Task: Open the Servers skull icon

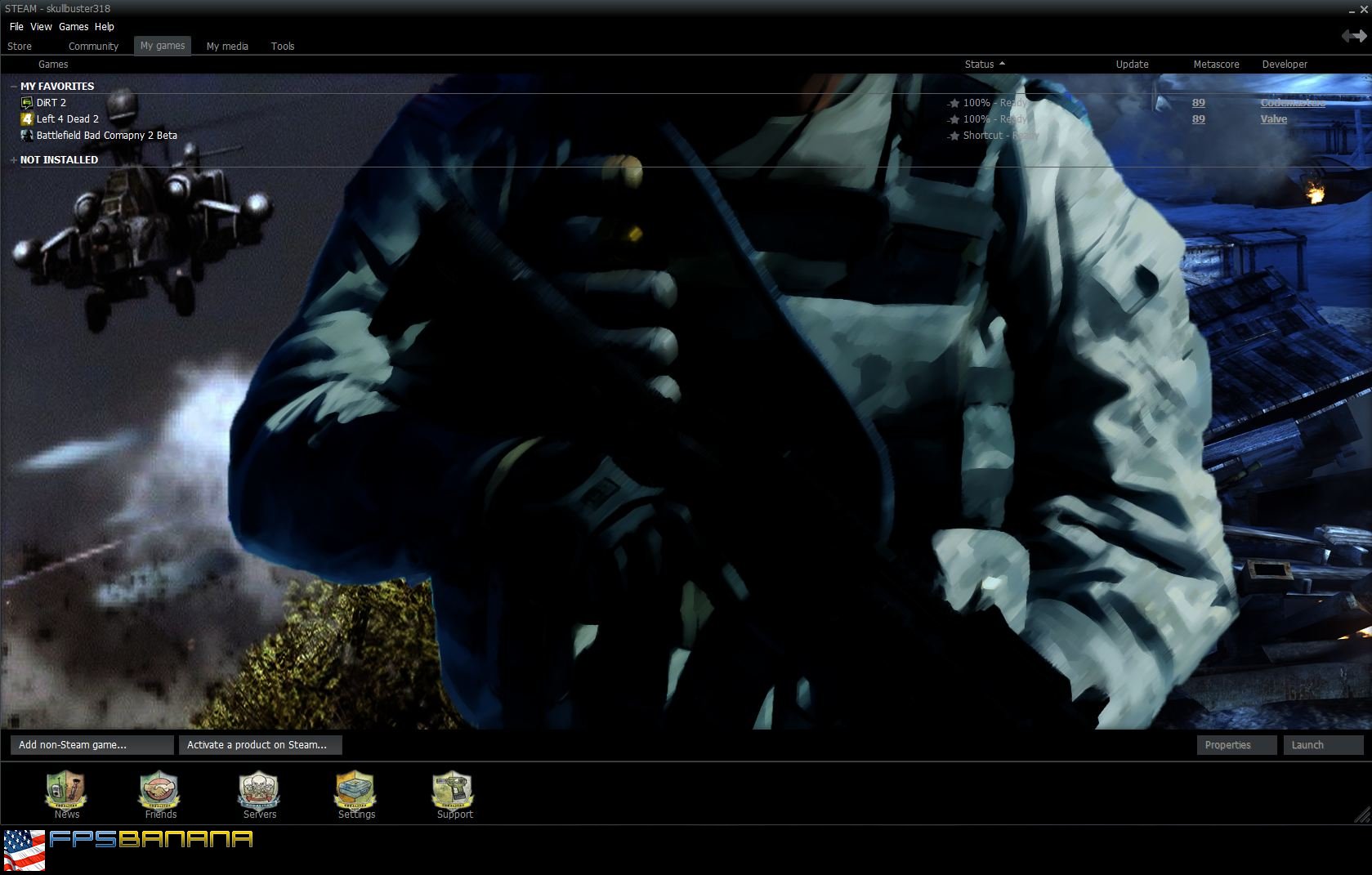Action: coord(259,790)
